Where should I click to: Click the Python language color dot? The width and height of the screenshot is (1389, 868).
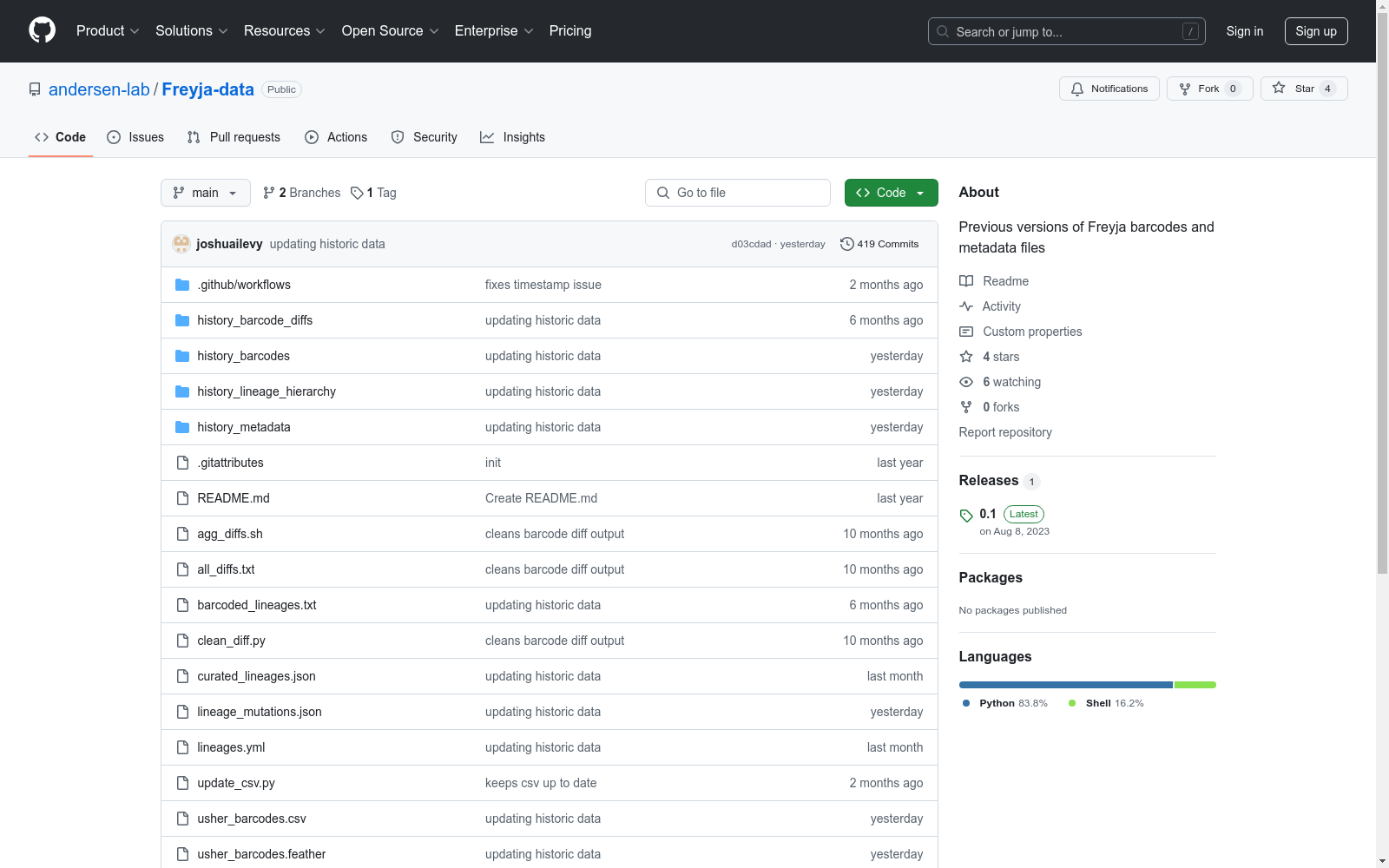tap(966, 703)
